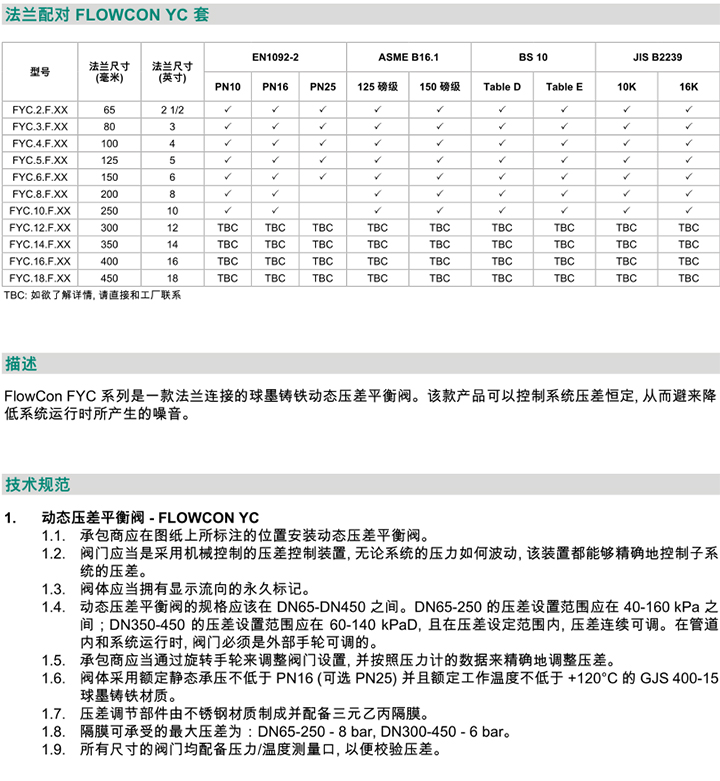The height and width of the screenshot is (781, 720).
Task: Click the PN10 'TBC' cell in FYC.12.F.XX row
Action: click(228, 228)
